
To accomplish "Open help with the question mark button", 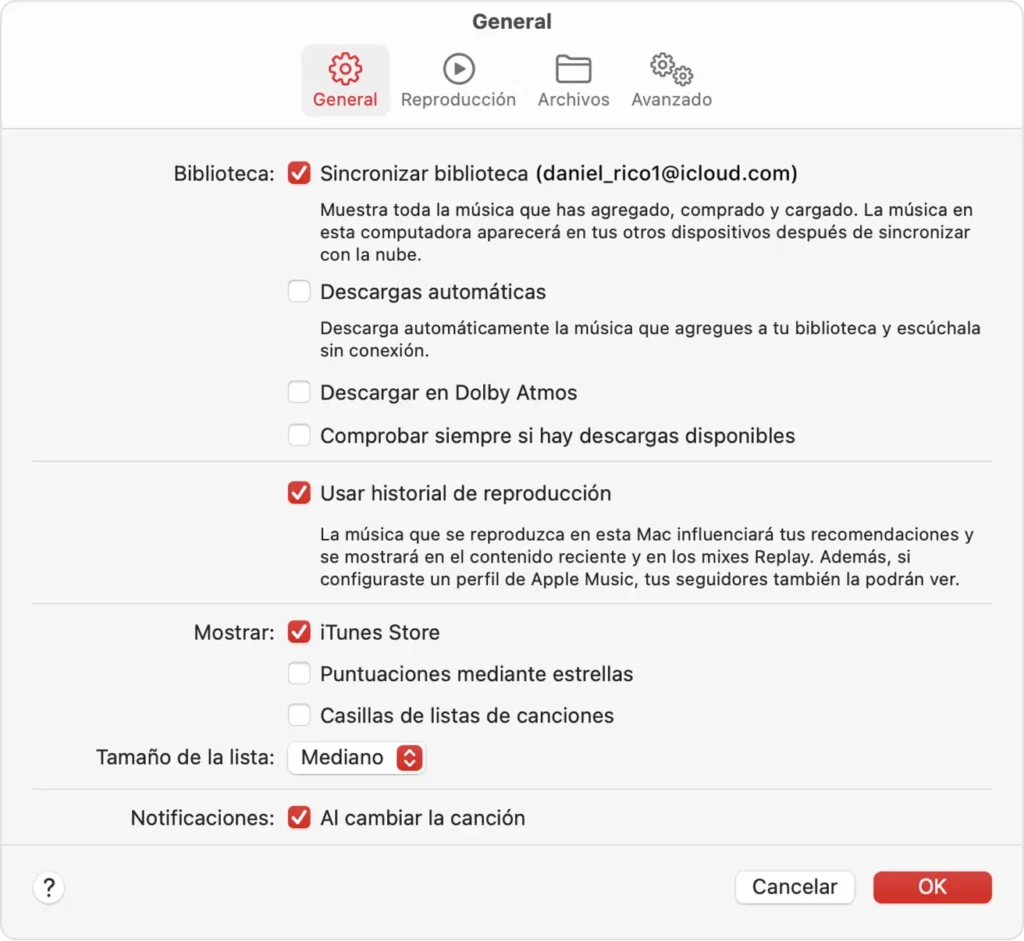I will click(48, 887).
